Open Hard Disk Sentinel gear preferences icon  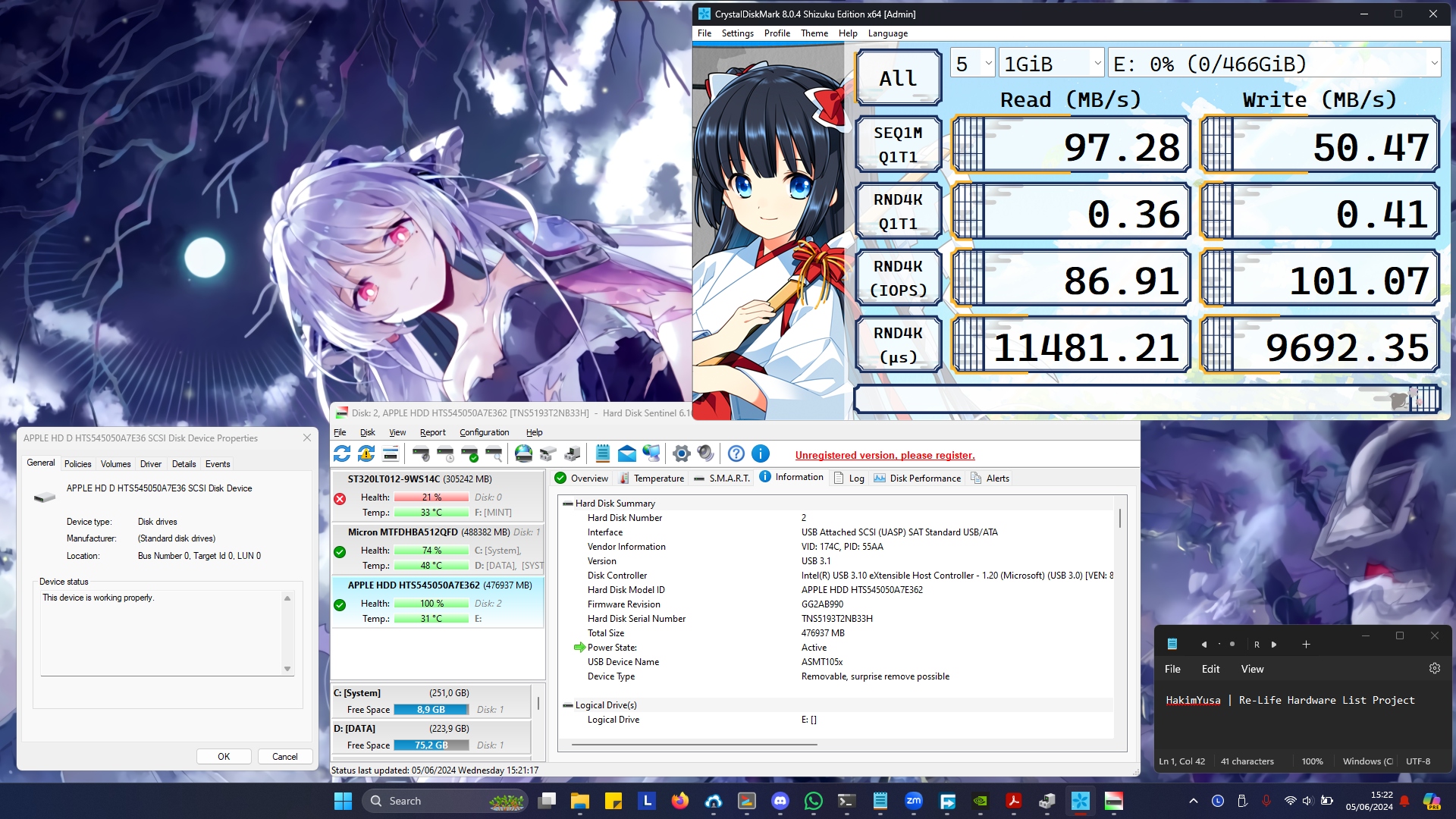(x=681, y=453)
